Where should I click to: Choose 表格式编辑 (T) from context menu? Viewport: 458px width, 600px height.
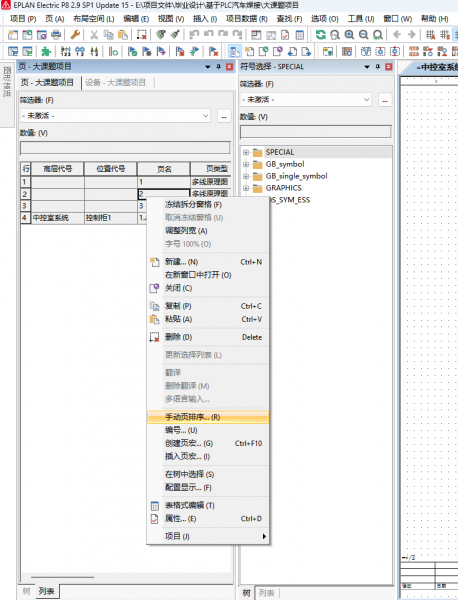click(208, 505)
